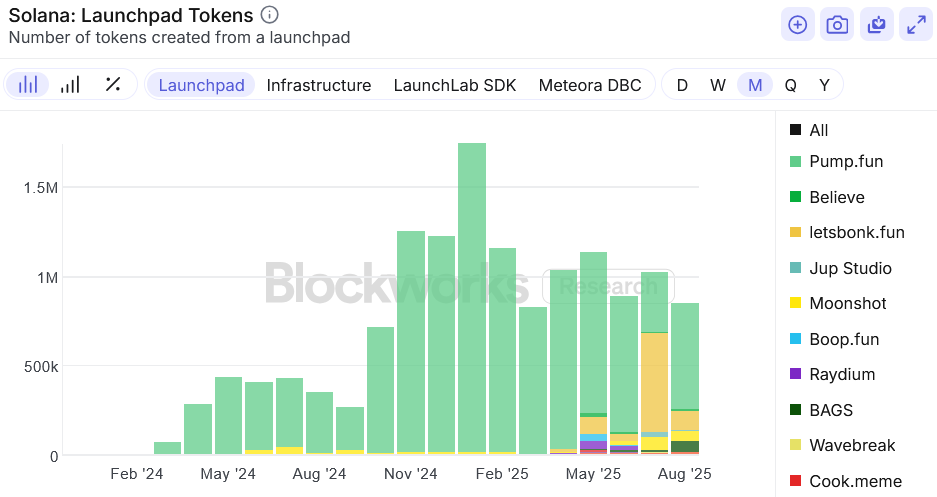Screen dimensions: 937x497
Task: Toggle Boop.fun series in legend
Action: tap(834, 339)
